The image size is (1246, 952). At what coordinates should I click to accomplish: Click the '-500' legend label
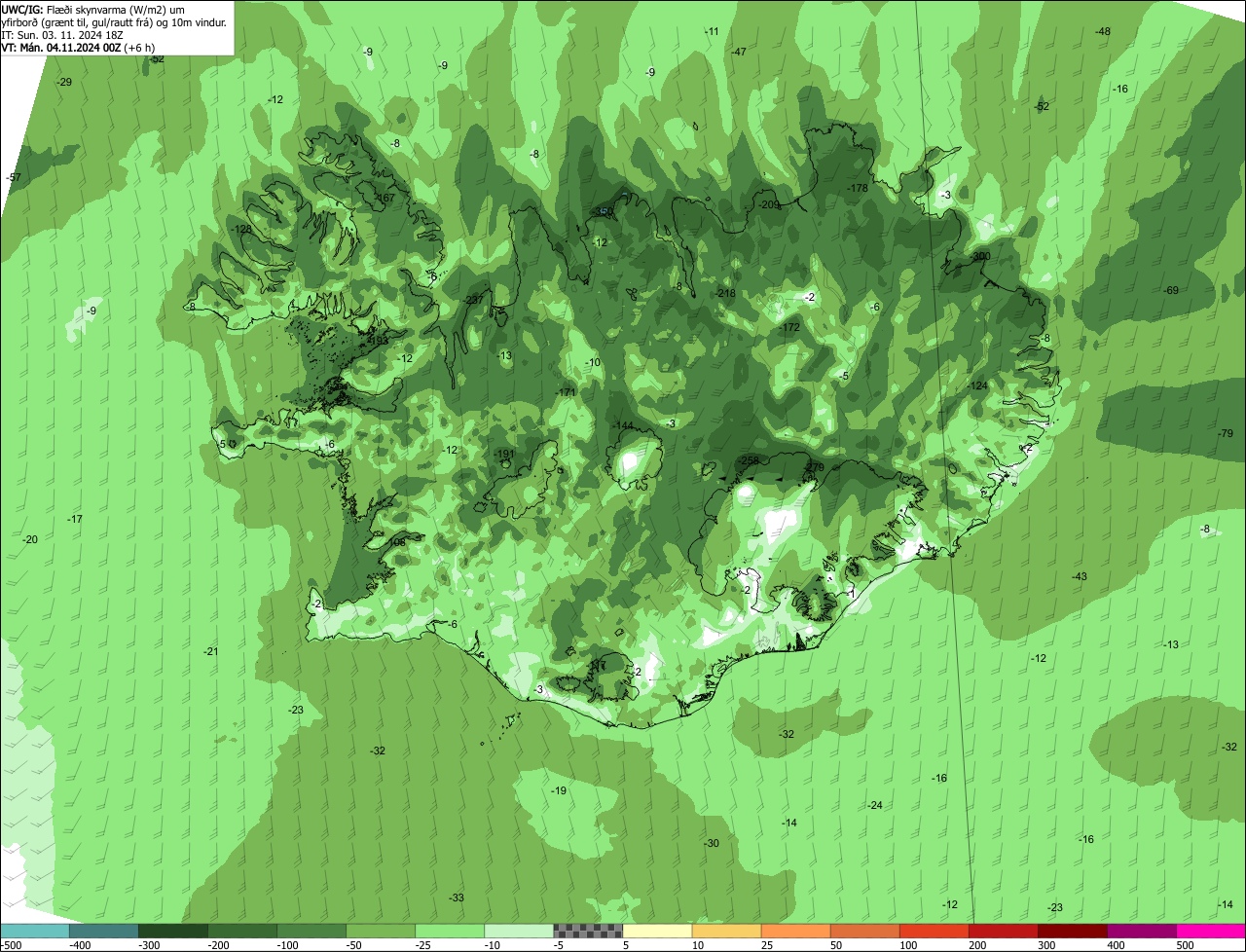12,944
